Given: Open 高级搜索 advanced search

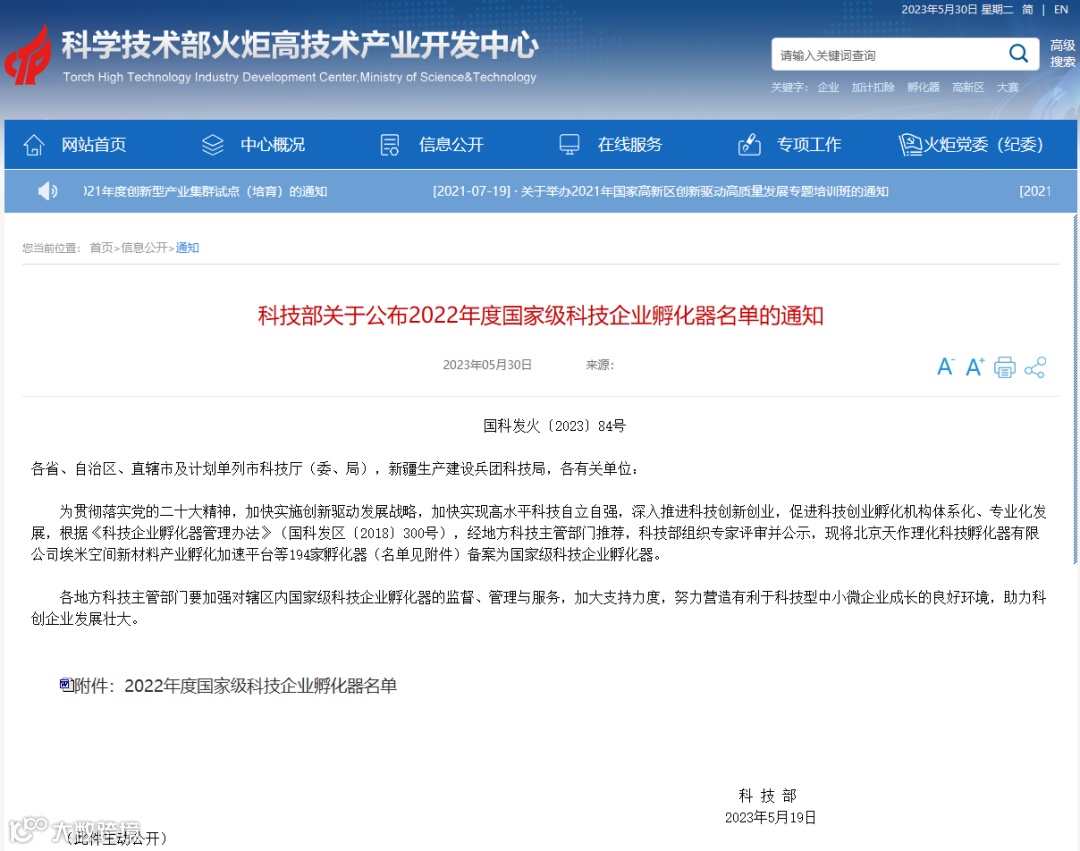Looking at the screenshot, I should (1062, 54).
